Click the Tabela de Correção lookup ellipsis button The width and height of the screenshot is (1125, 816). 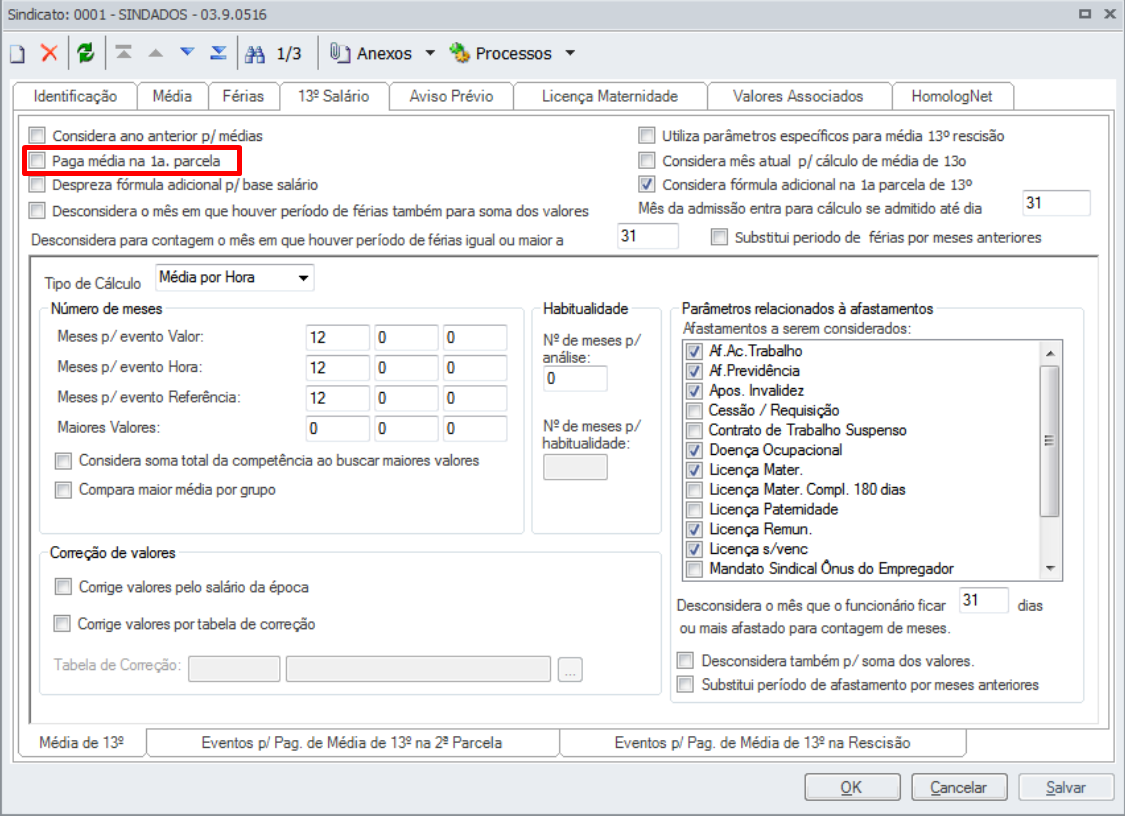click(570, 670)
